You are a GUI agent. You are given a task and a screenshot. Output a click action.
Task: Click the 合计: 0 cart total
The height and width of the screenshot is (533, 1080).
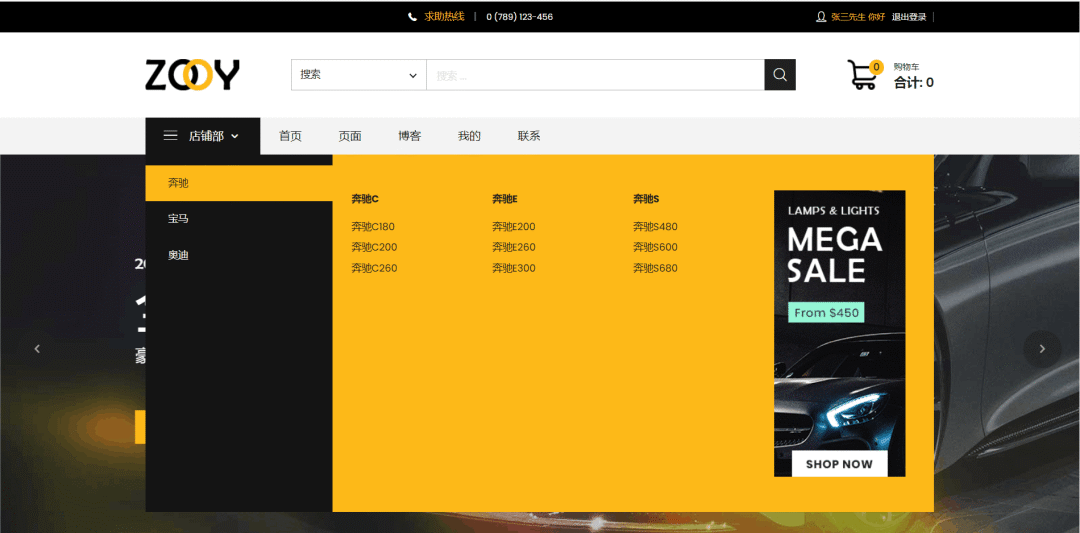[x=913, y=83]
